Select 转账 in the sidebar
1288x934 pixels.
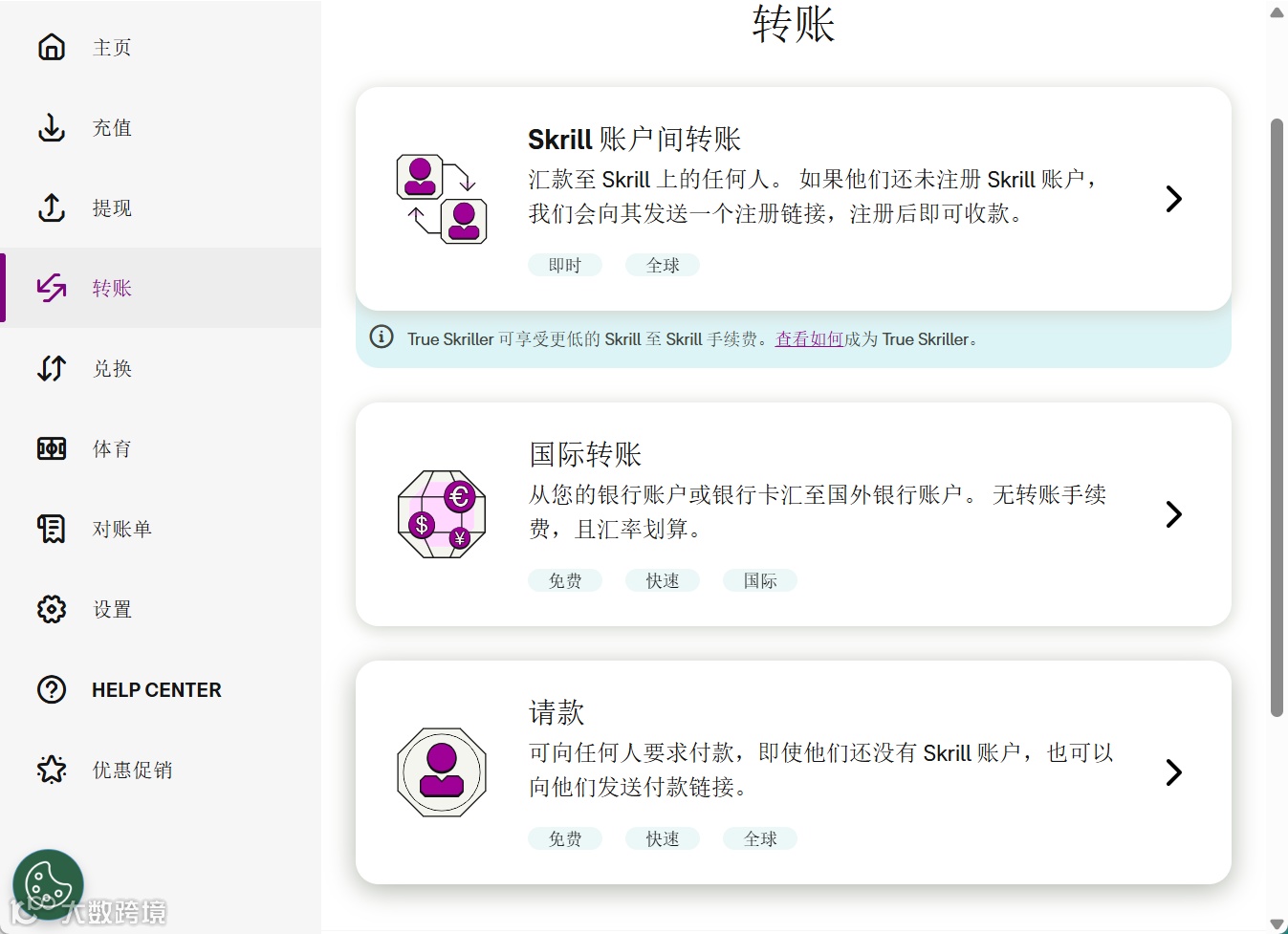coord(161,288)
